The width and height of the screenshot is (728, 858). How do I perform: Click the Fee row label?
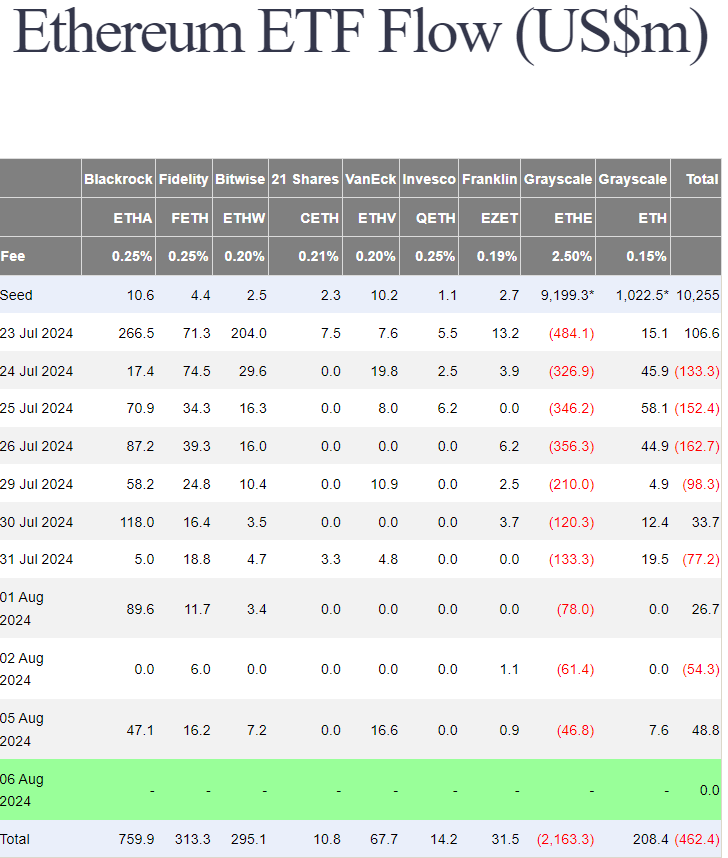[x=13, y=256]
